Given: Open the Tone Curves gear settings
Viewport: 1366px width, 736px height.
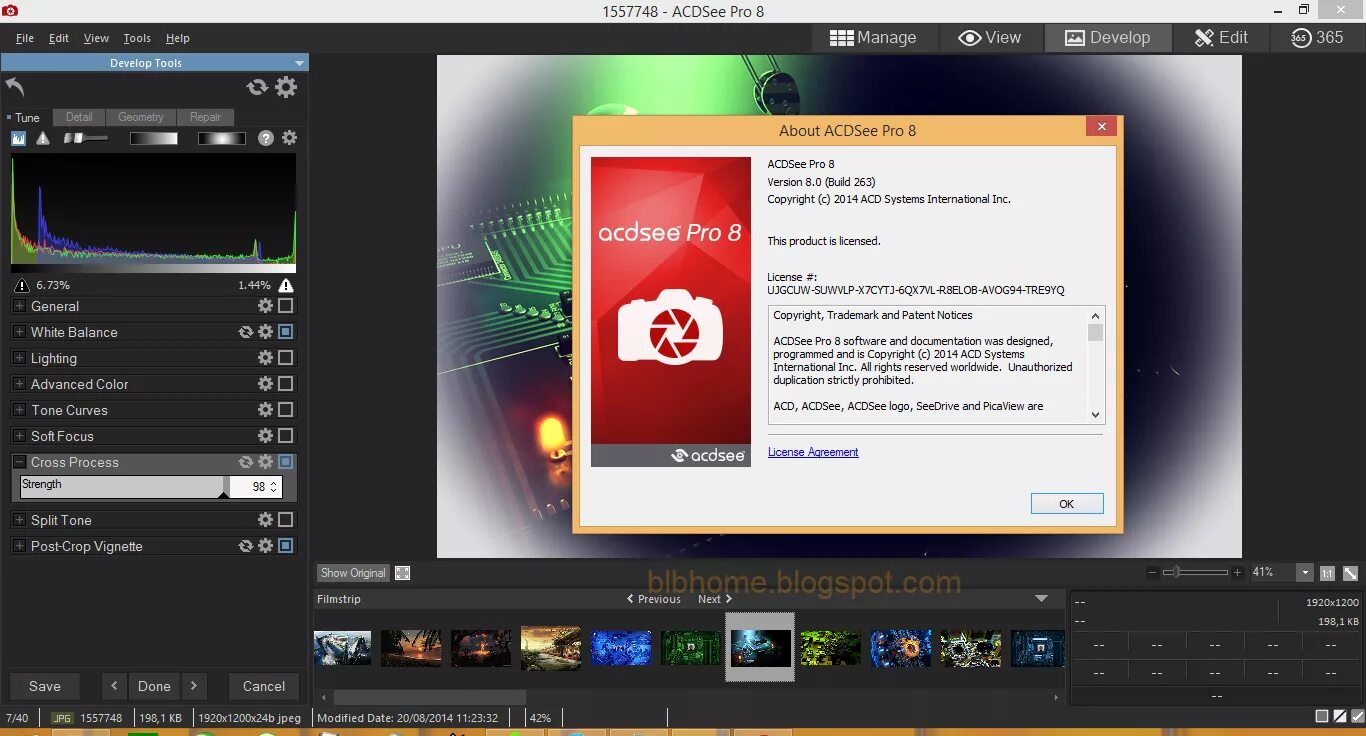Looking at the screenshot, I should (x=265, y=410).
